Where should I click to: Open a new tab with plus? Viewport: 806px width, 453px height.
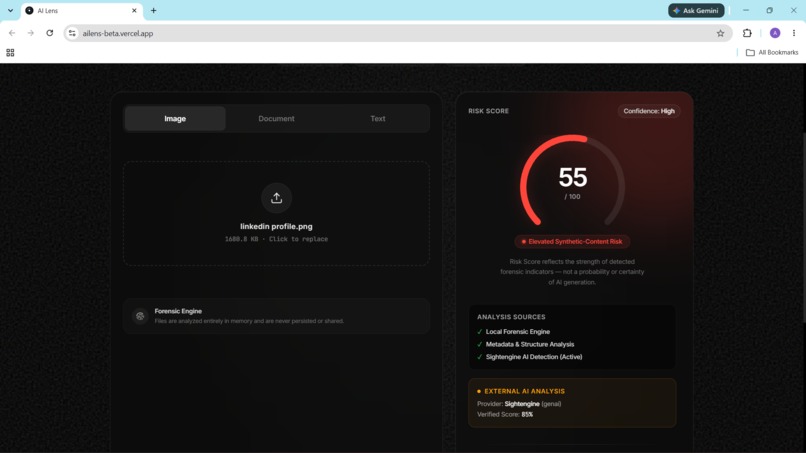[153, 10]
